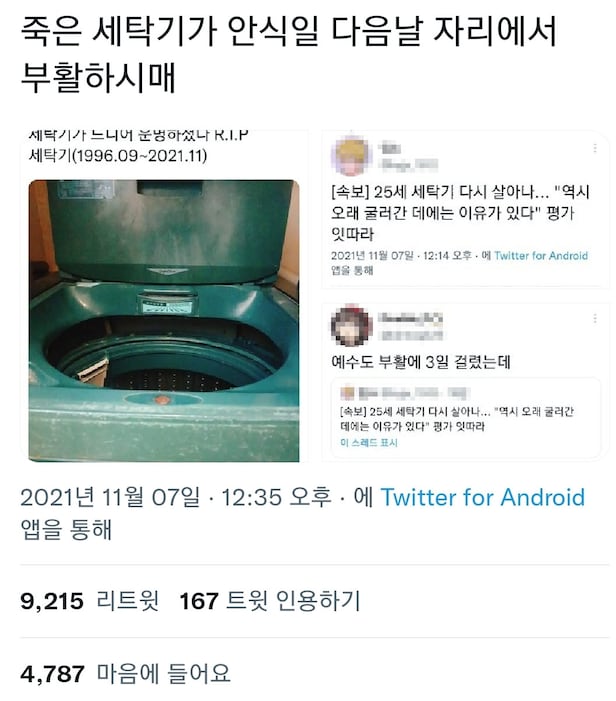Click the small Twitter for Android link in 속보 tweet
This screenshot has width=616, height=701.
(x=541, y=256)
